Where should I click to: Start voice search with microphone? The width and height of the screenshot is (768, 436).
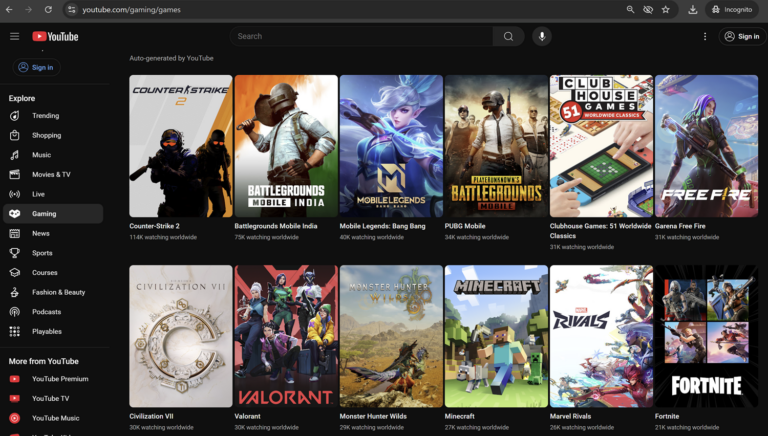pos(542,36)
